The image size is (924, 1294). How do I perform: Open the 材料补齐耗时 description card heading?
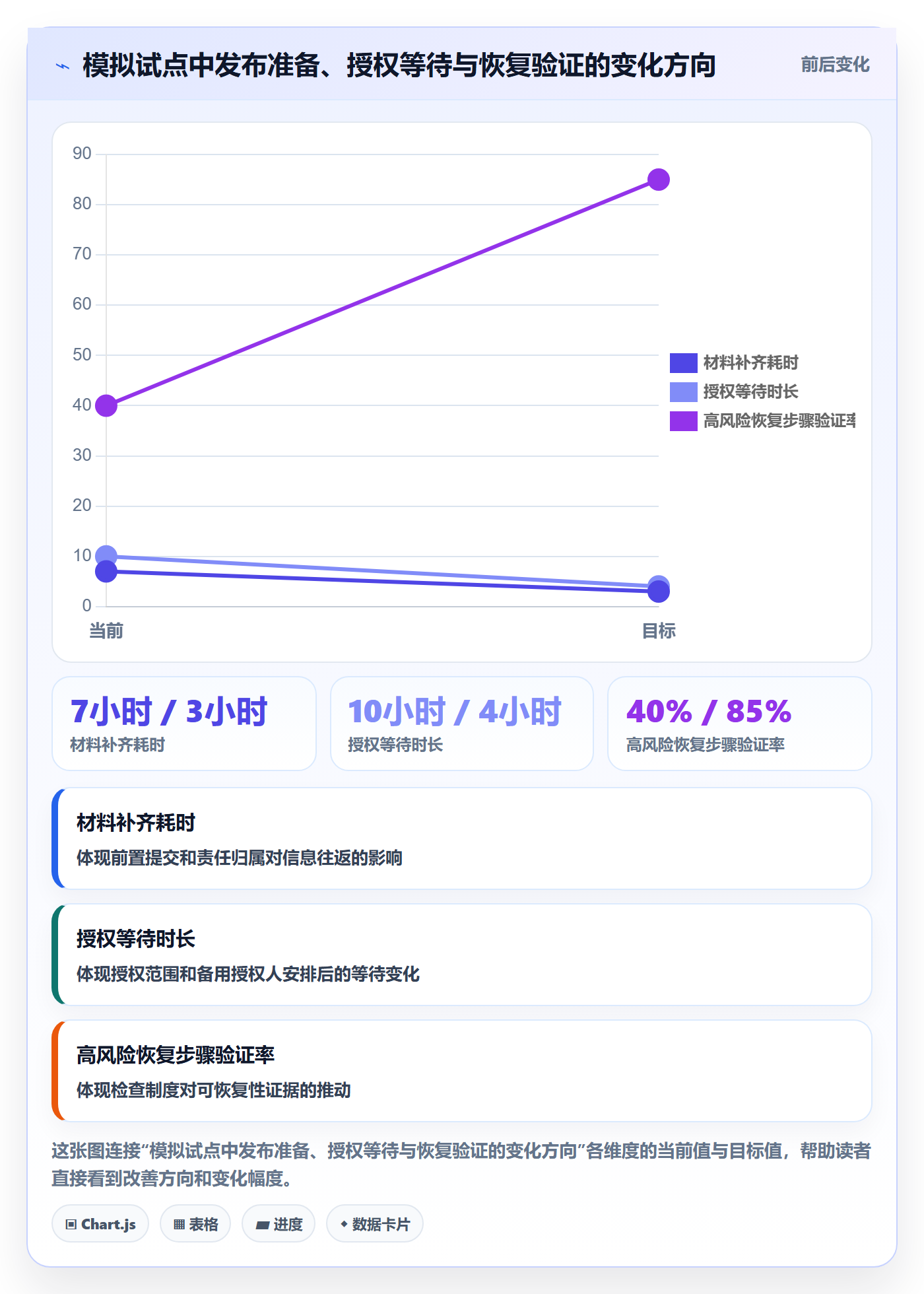[x=136, y=823]
